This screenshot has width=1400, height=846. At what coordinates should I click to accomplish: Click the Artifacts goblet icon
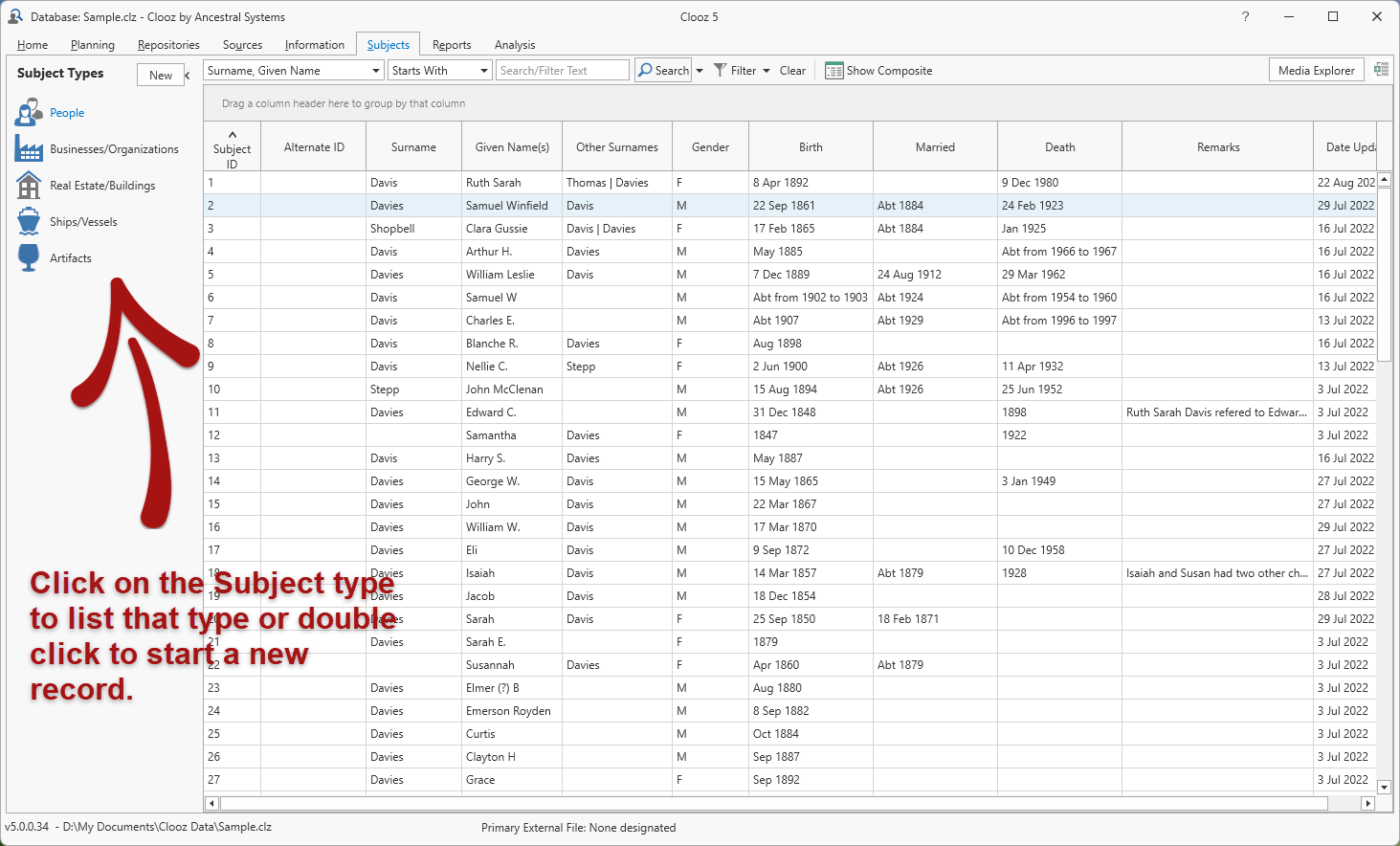29,258
